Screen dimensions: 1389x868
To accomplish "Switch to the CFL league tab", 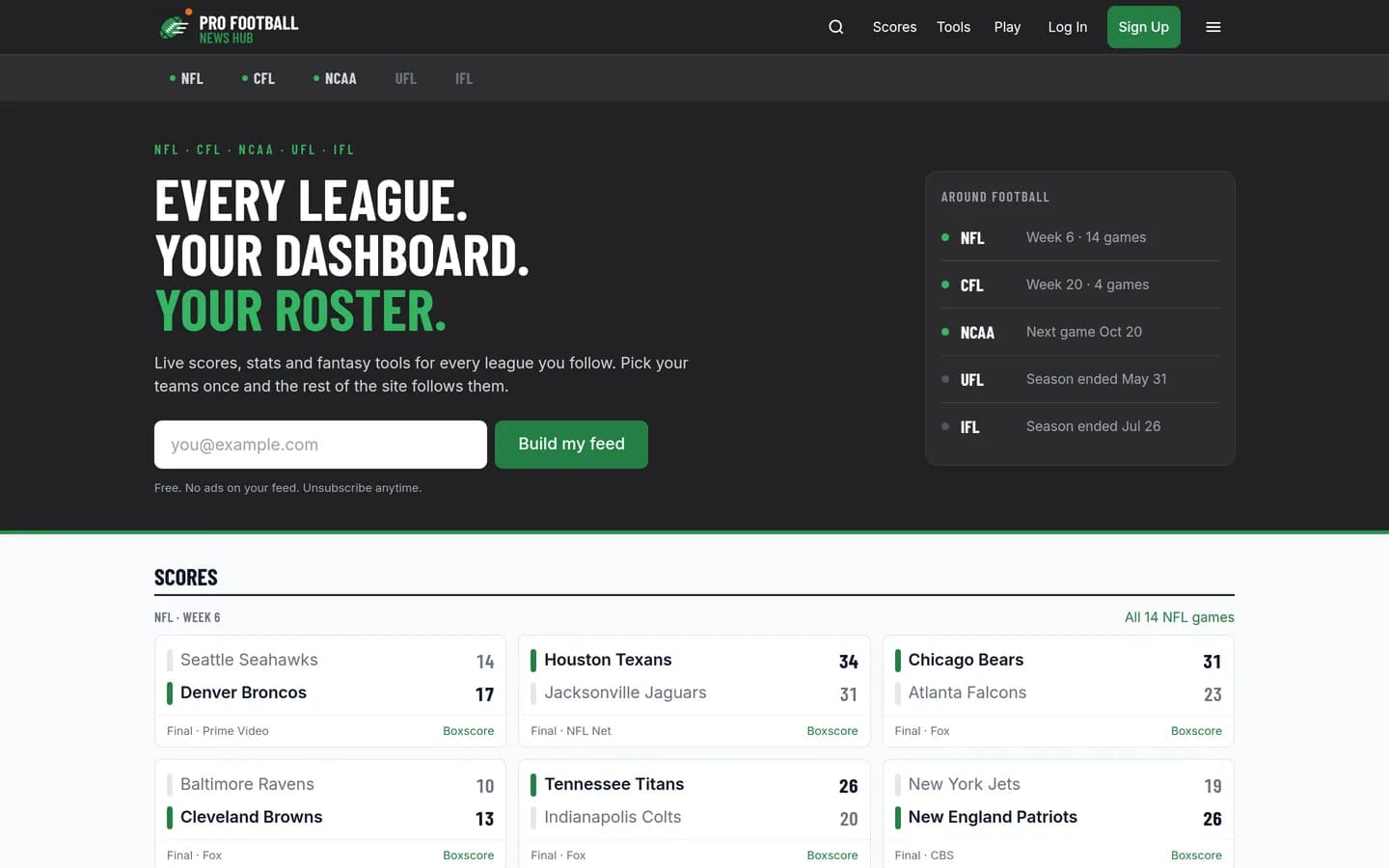I will click(x=259, y=78).
